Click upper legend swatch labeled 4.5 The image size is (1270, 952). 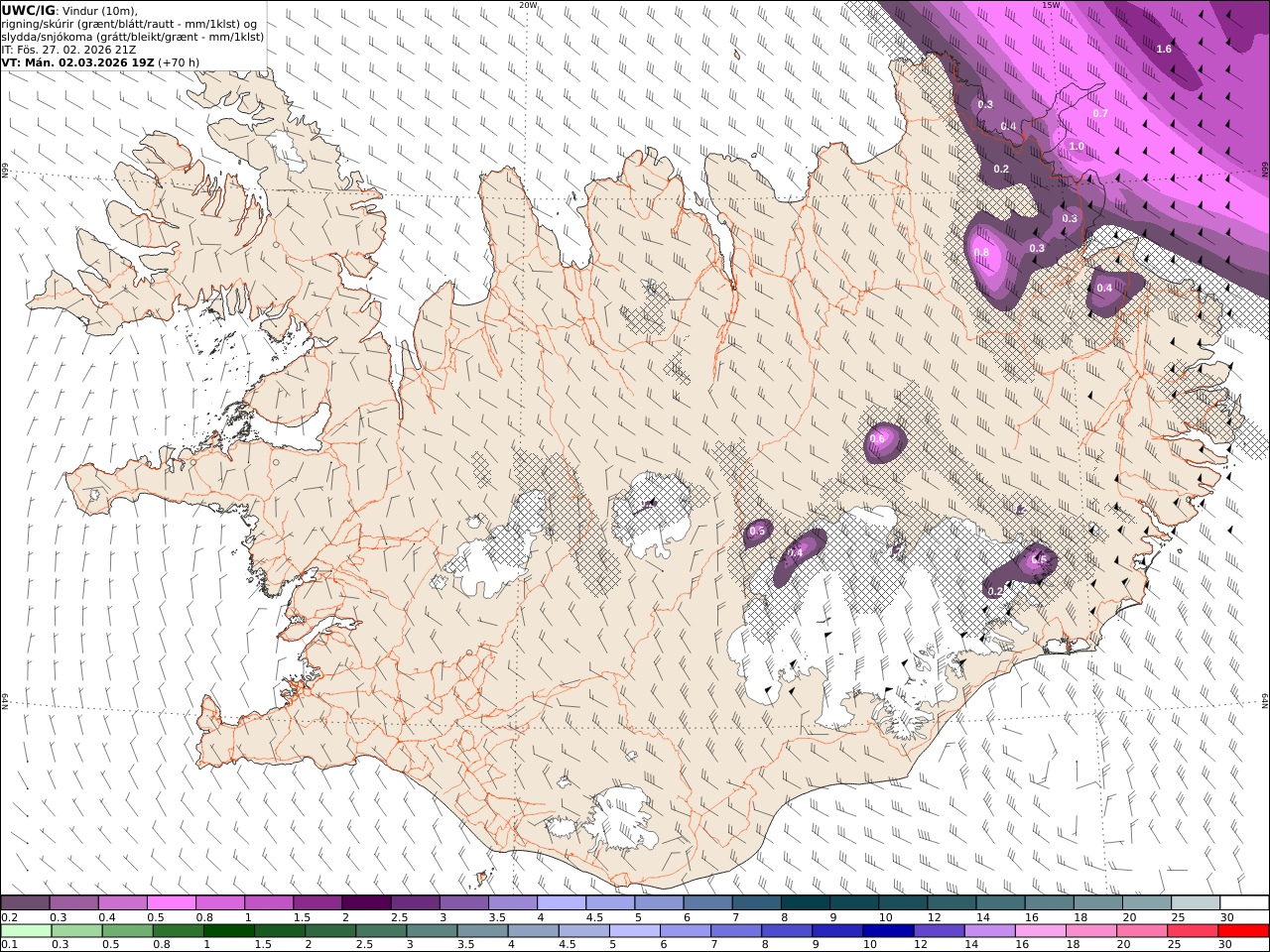609,903
